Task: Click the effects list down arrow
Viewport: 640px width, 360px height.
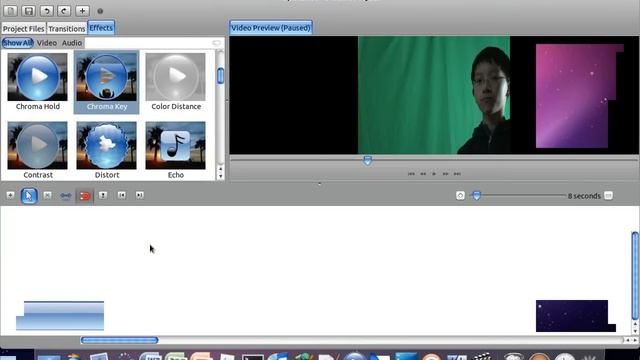Action: coord(220,176)
